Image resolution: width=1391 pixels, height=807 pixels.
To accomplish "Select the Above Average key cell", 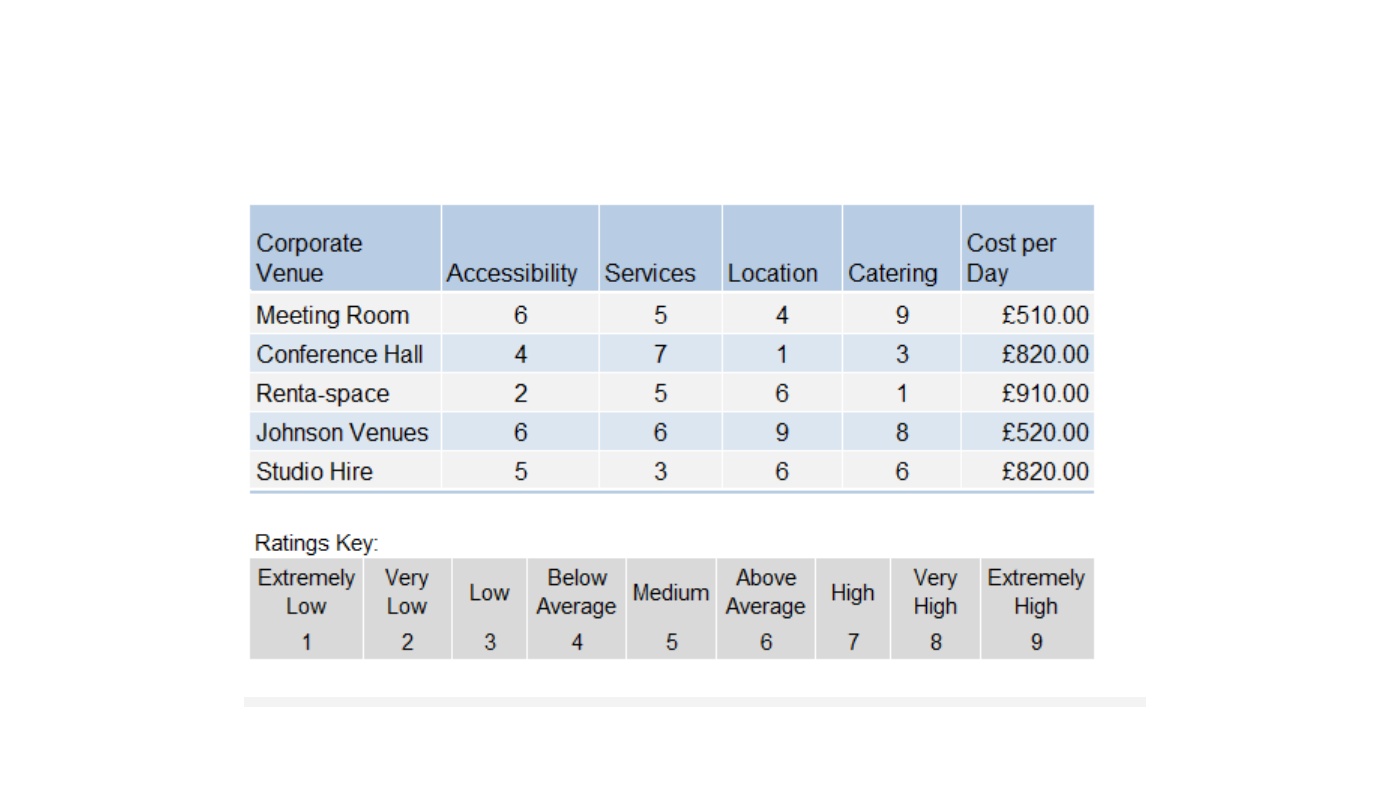I will (x=765, y=608).
